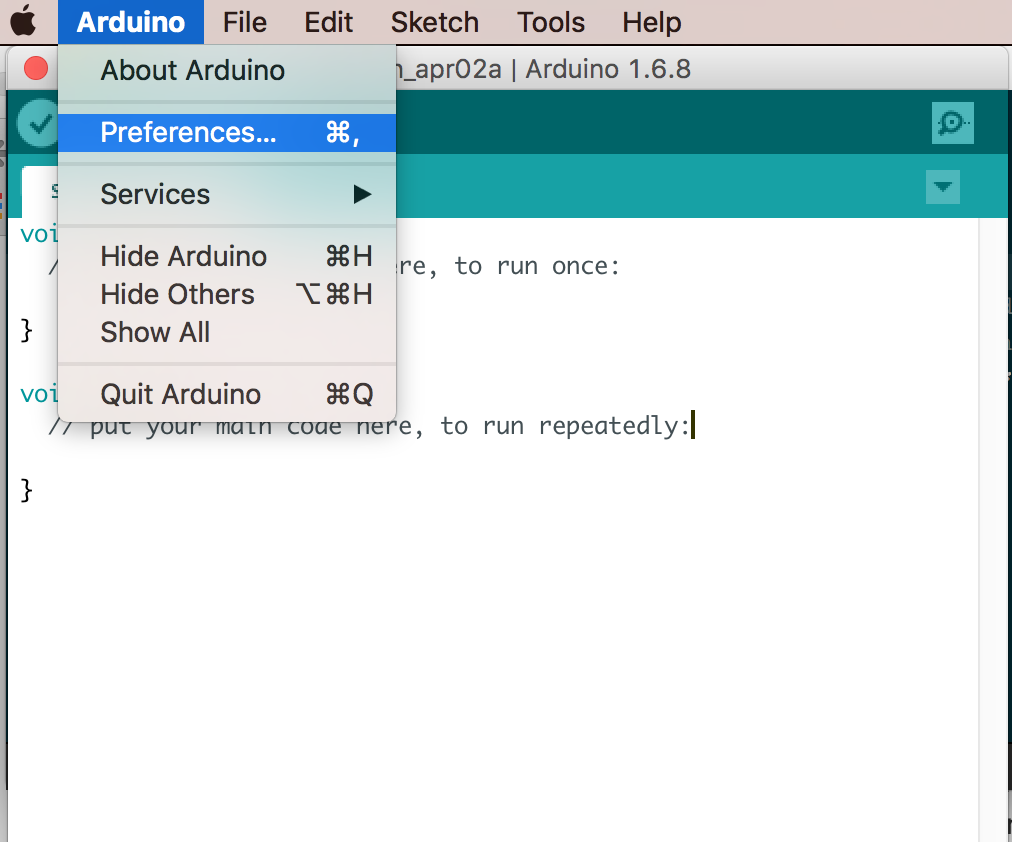Open the File menu
Viewport: 1012px width, 842px height.
[245, 22]
